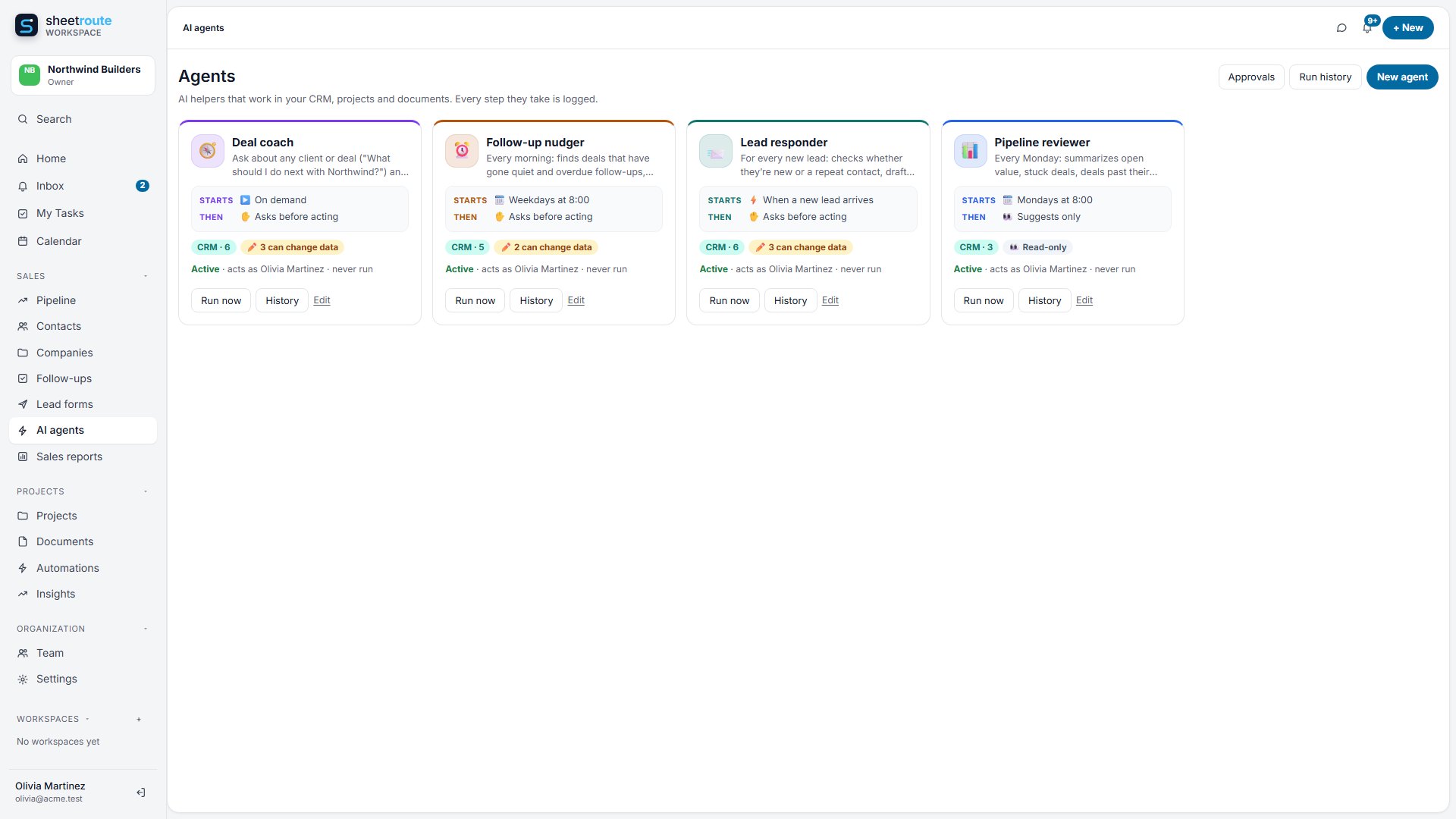Edit the Lead responder agent
Image resolution: width=1456 pixels, height=819 pixels.
(830, 300)
